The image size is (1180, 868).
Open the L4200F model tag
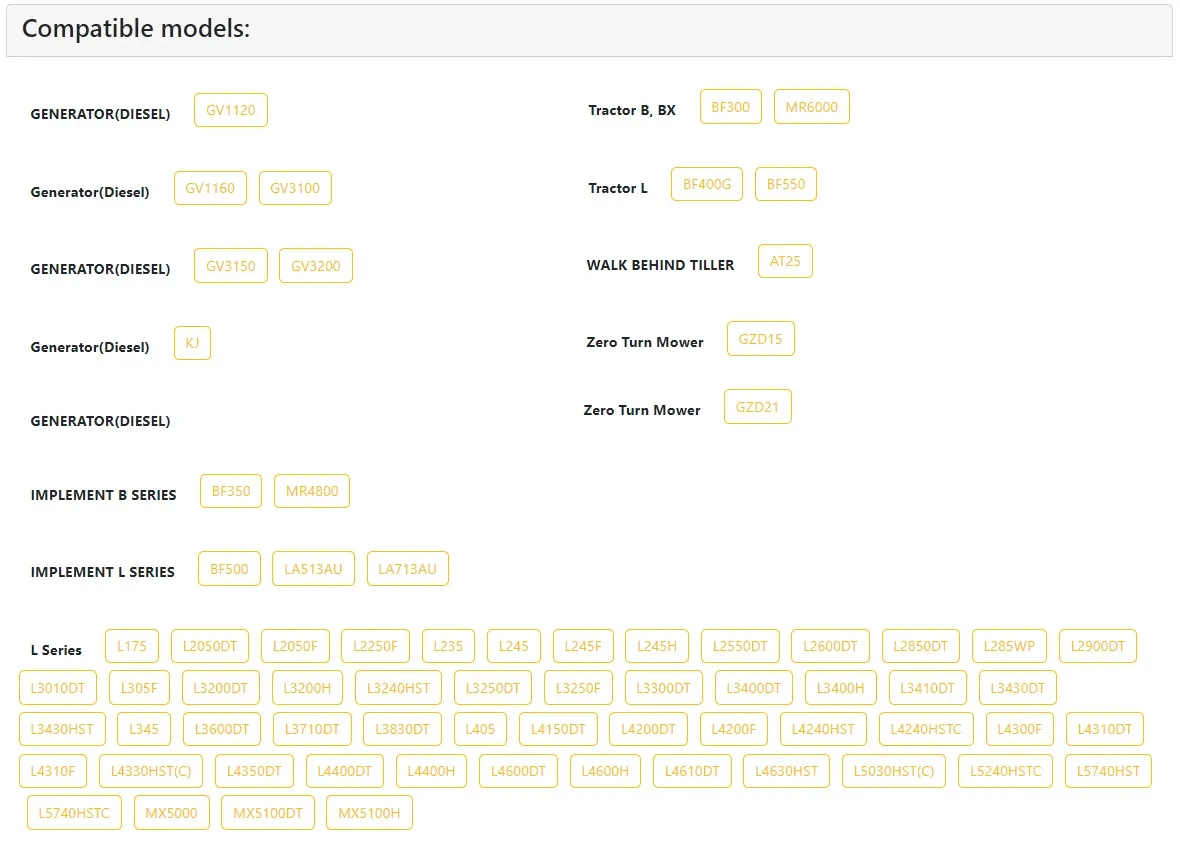734,729
